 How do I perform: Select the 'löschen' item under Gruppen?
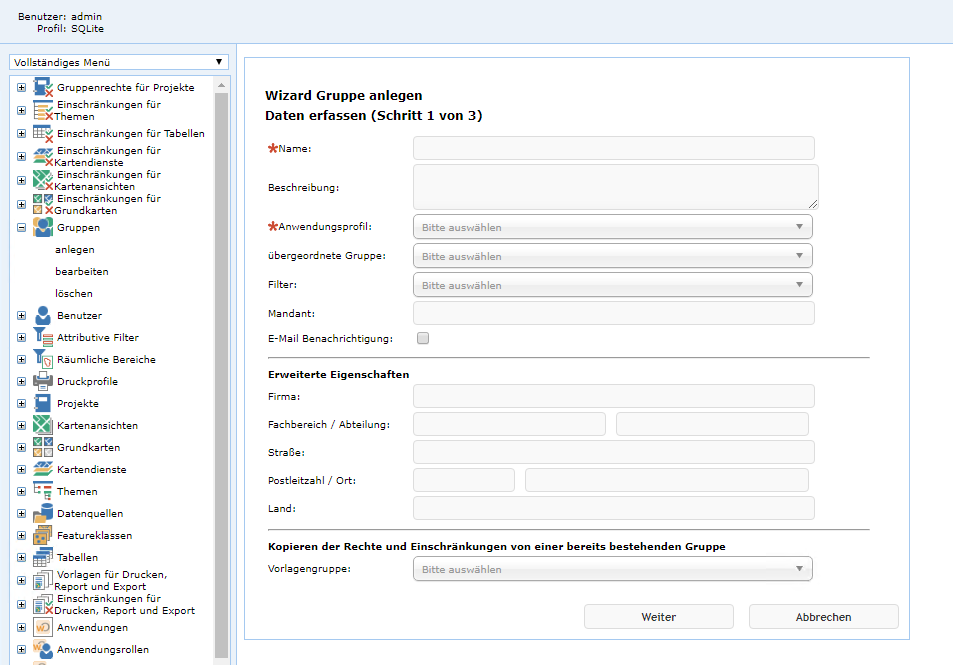pyautogui.click(x=74, y=294)
